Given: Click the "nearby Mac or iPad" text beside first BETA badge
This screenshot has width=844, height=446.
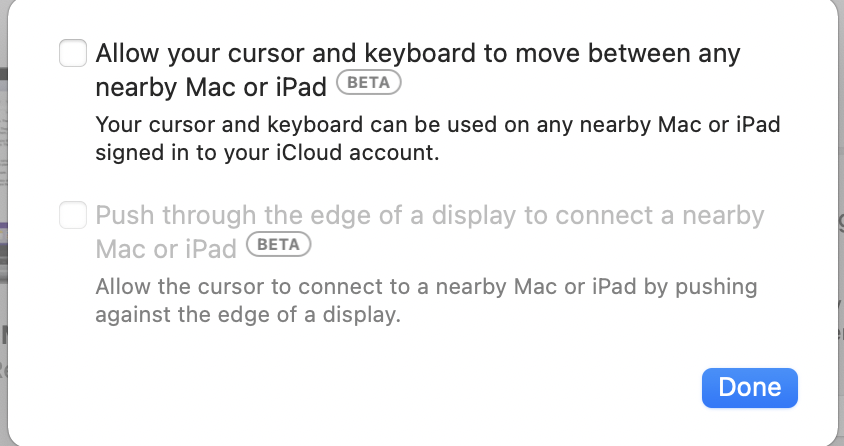Looking at the screenshot, I should click(211, 87).
